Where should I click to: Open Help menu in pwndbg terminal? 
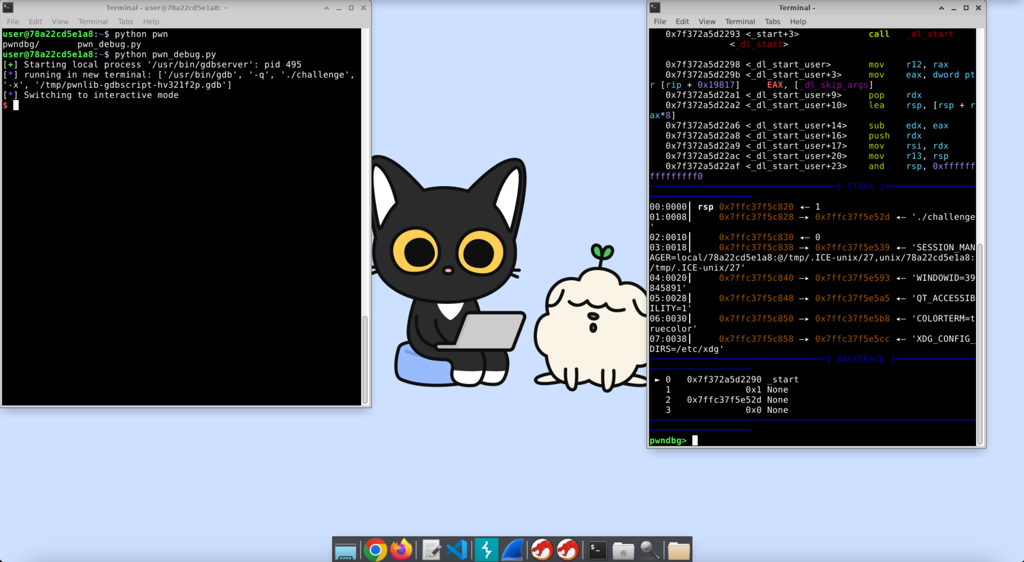point(798,22)
